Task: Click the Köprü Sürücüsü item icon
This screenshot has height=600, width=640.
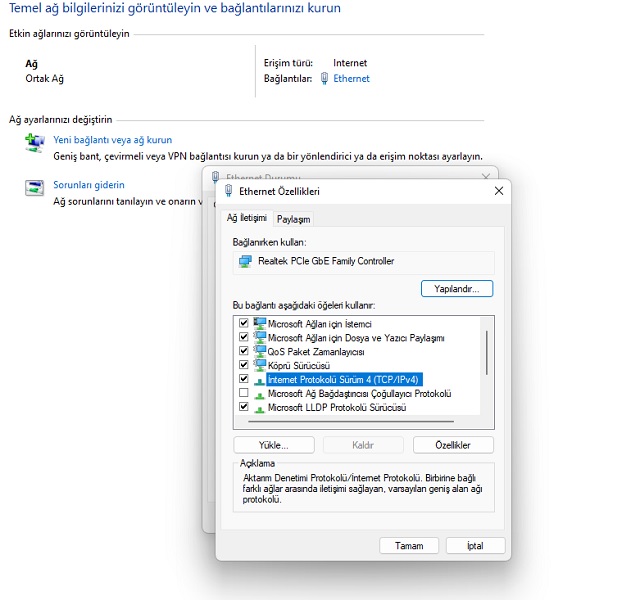Action: (x=260, y=366)
